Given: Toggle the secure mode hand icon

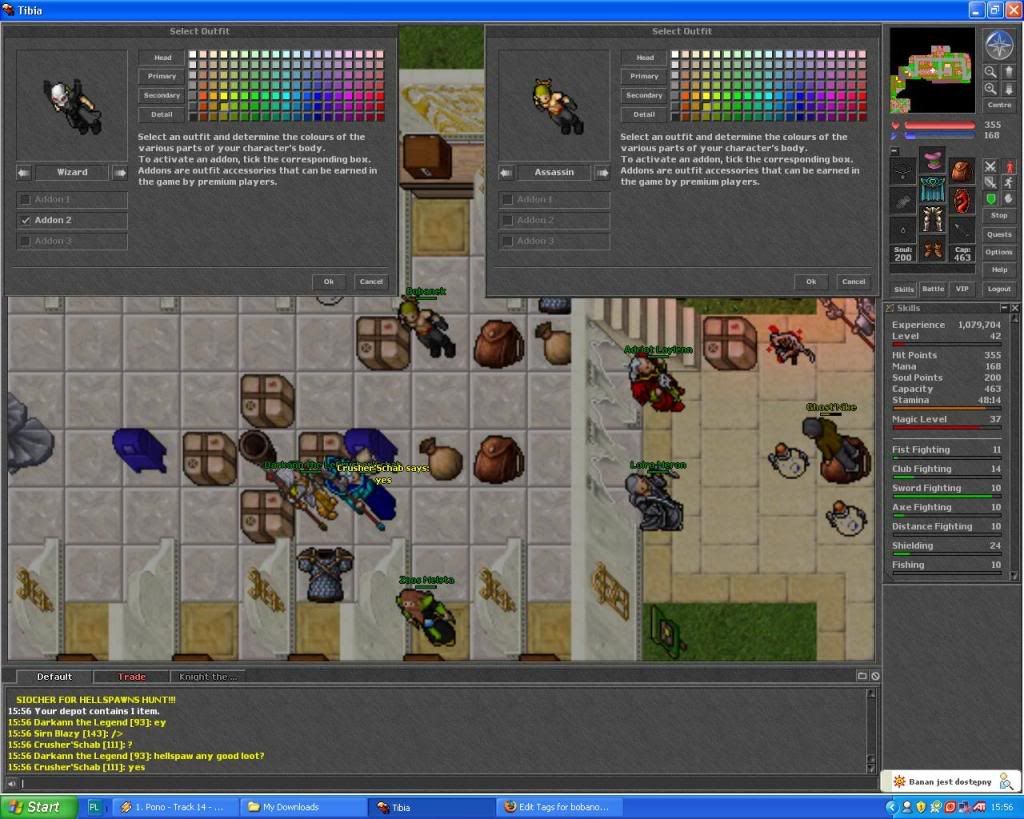Looking at the screenshot, I should (x=1010, y=199).
